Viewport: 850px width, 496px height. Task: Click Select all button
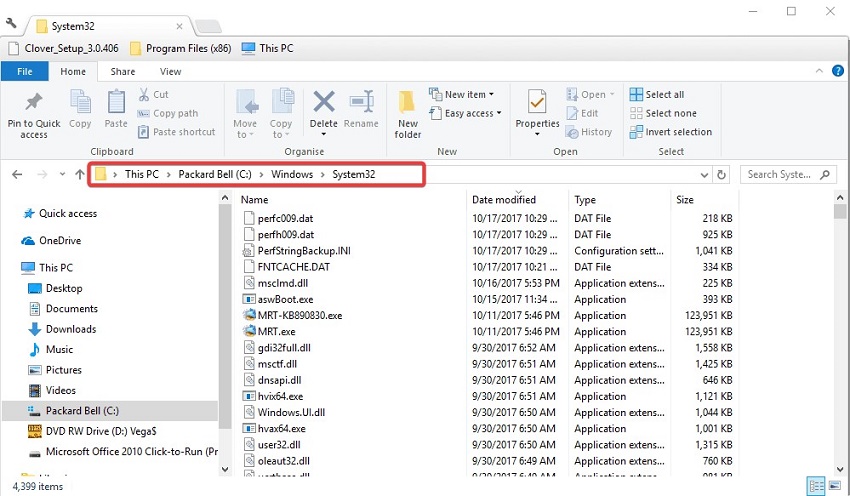[x=657, y=95]
